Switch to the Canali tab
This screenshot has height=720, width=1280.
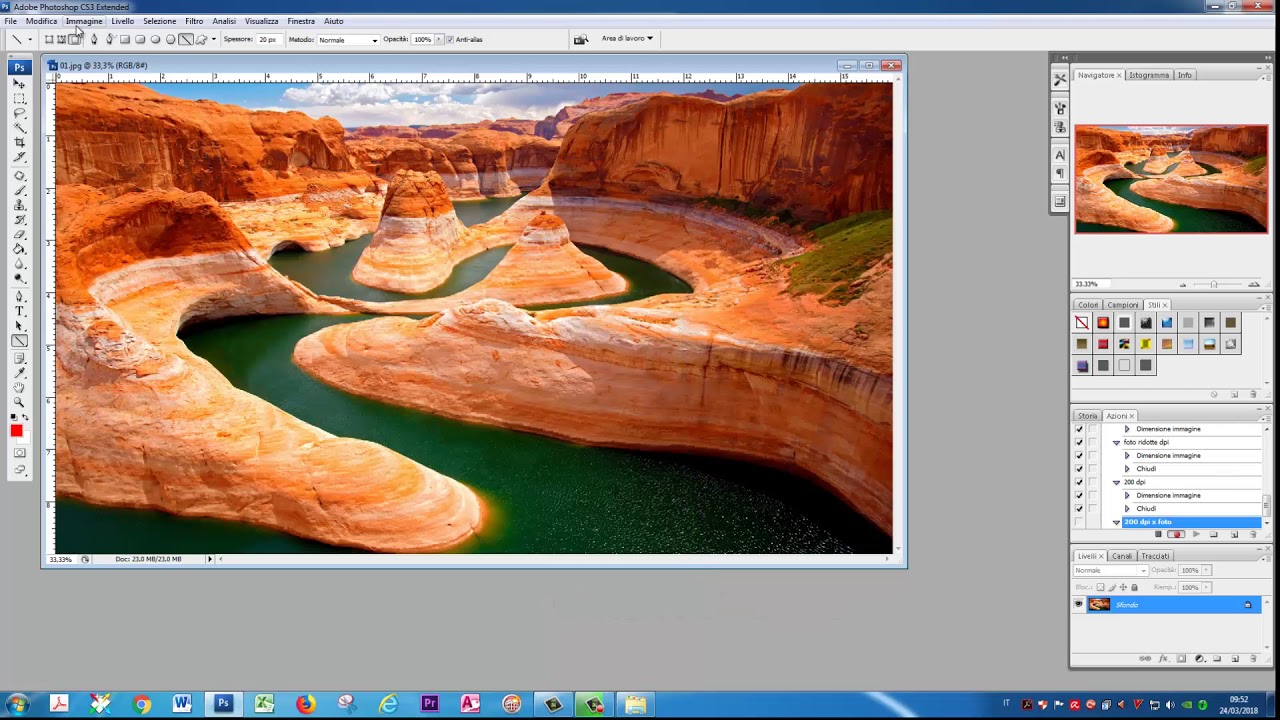click(1122, 556)
